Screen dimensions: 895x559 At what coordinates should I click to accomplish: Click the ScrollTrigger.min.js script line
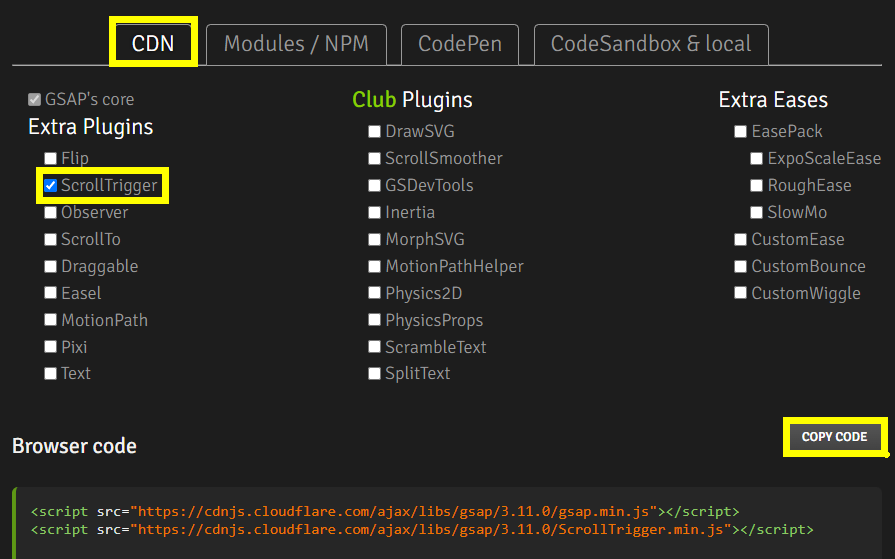coord(422,529)
